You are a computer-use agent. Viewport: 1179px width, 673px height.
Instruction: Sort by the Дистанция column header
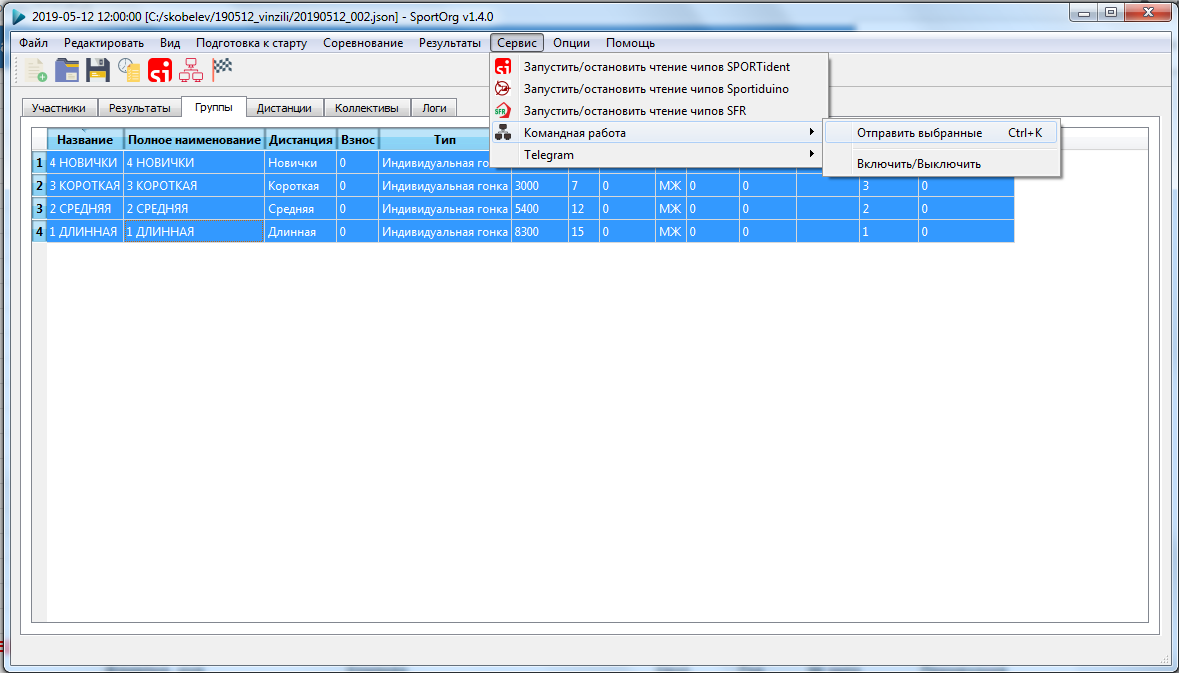[301, 140]
